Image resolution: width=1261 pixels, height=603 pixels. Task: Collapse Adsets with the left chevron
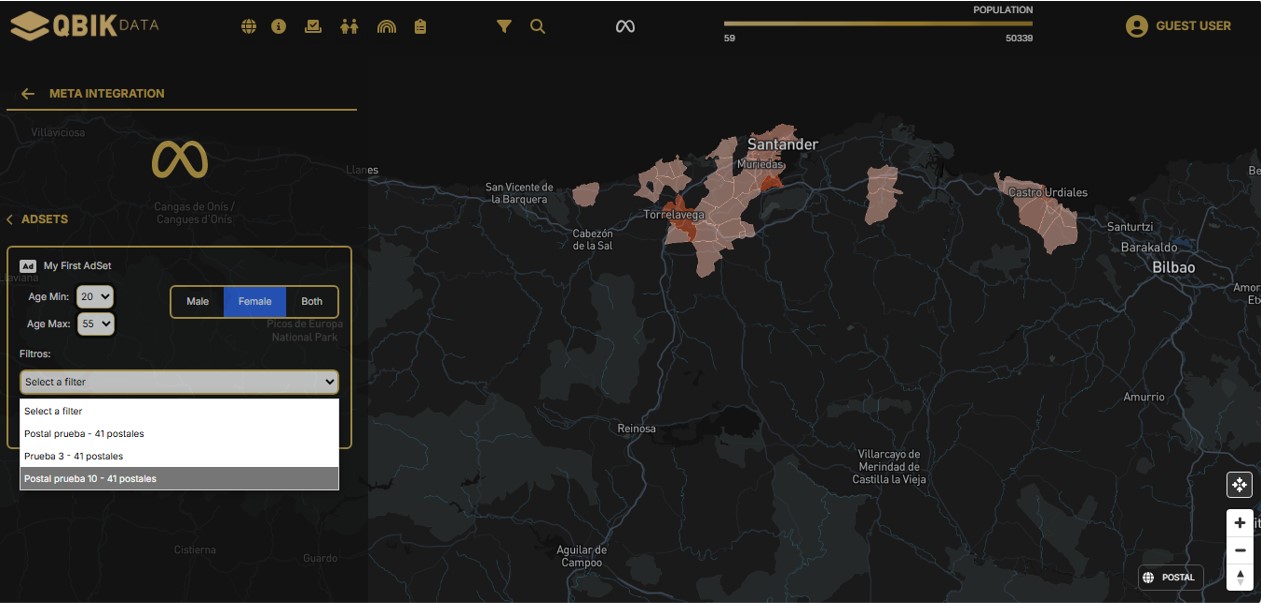tap(10, 219)
